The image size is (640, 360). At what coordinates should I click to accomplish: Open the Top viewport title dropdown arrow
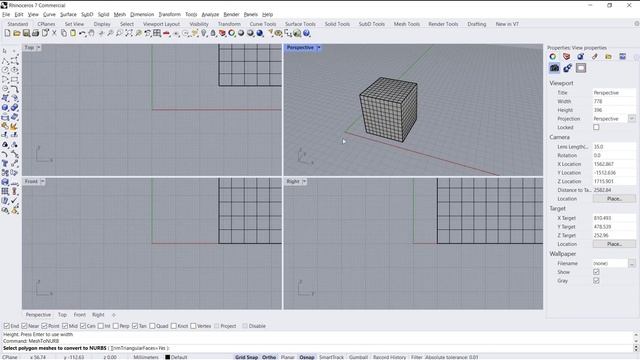[x=38, y=48]
